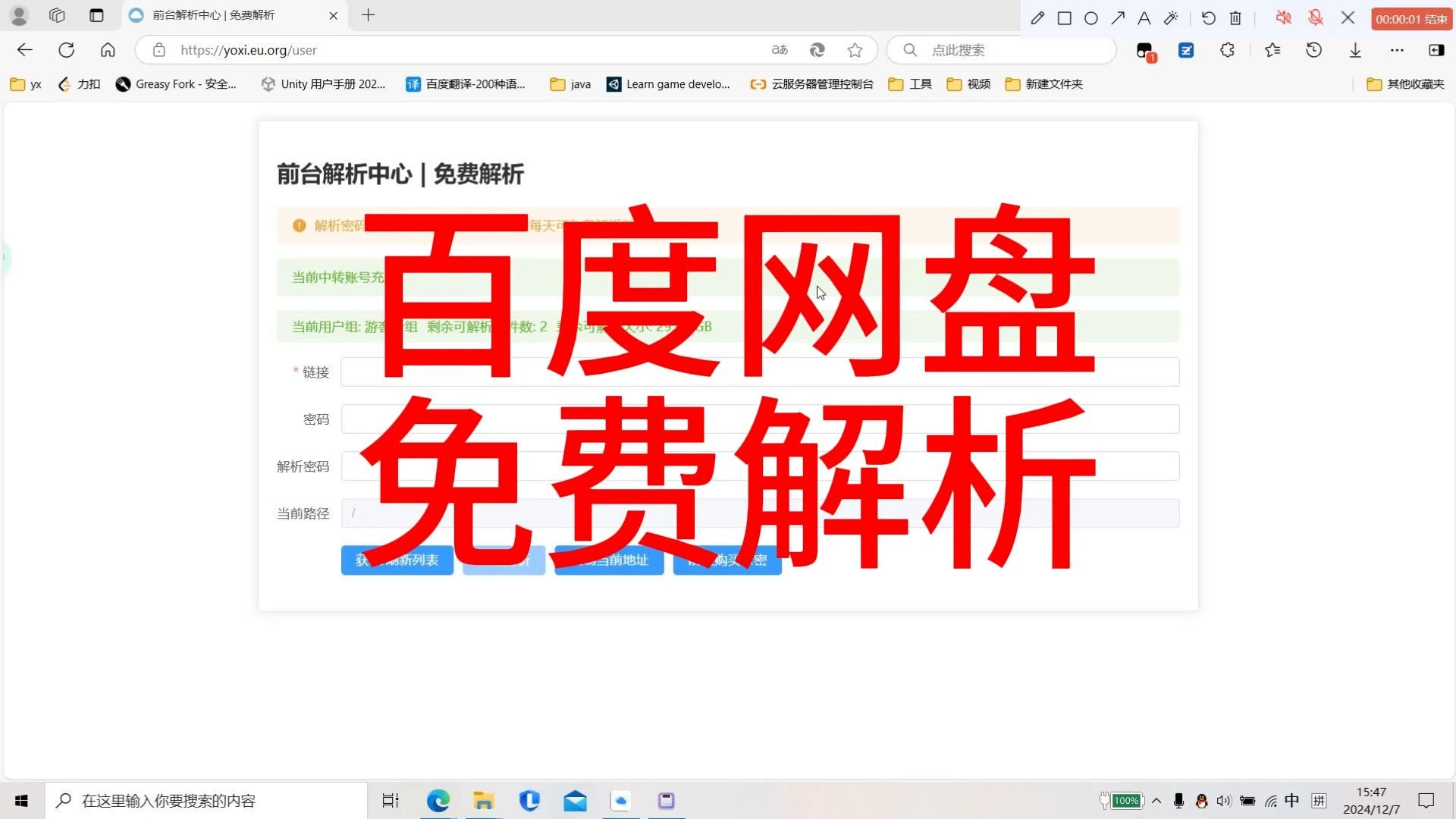Open the Greasy Fork bookmark
The image size is (1456, 819).
tap(176, 84)
